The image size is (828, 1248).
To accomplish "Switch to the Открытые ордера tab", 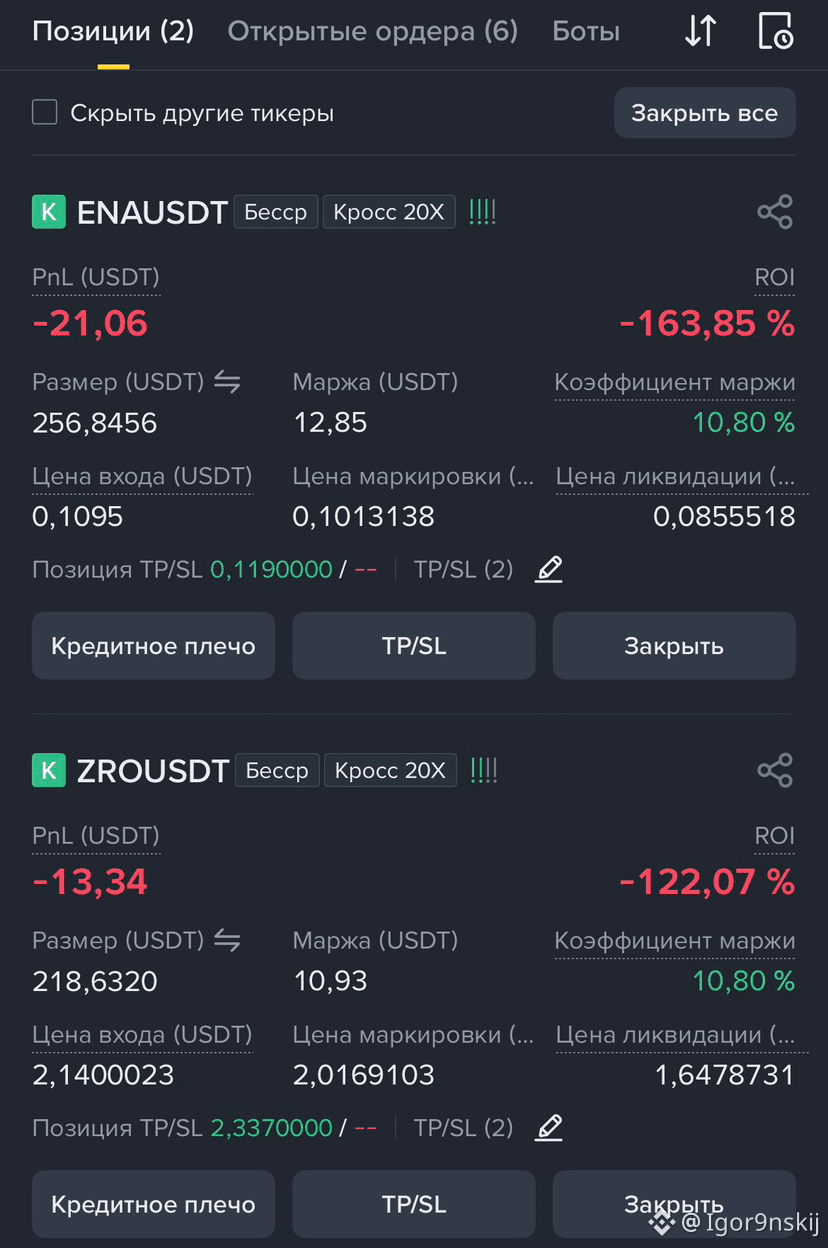I will click(373, 31).
